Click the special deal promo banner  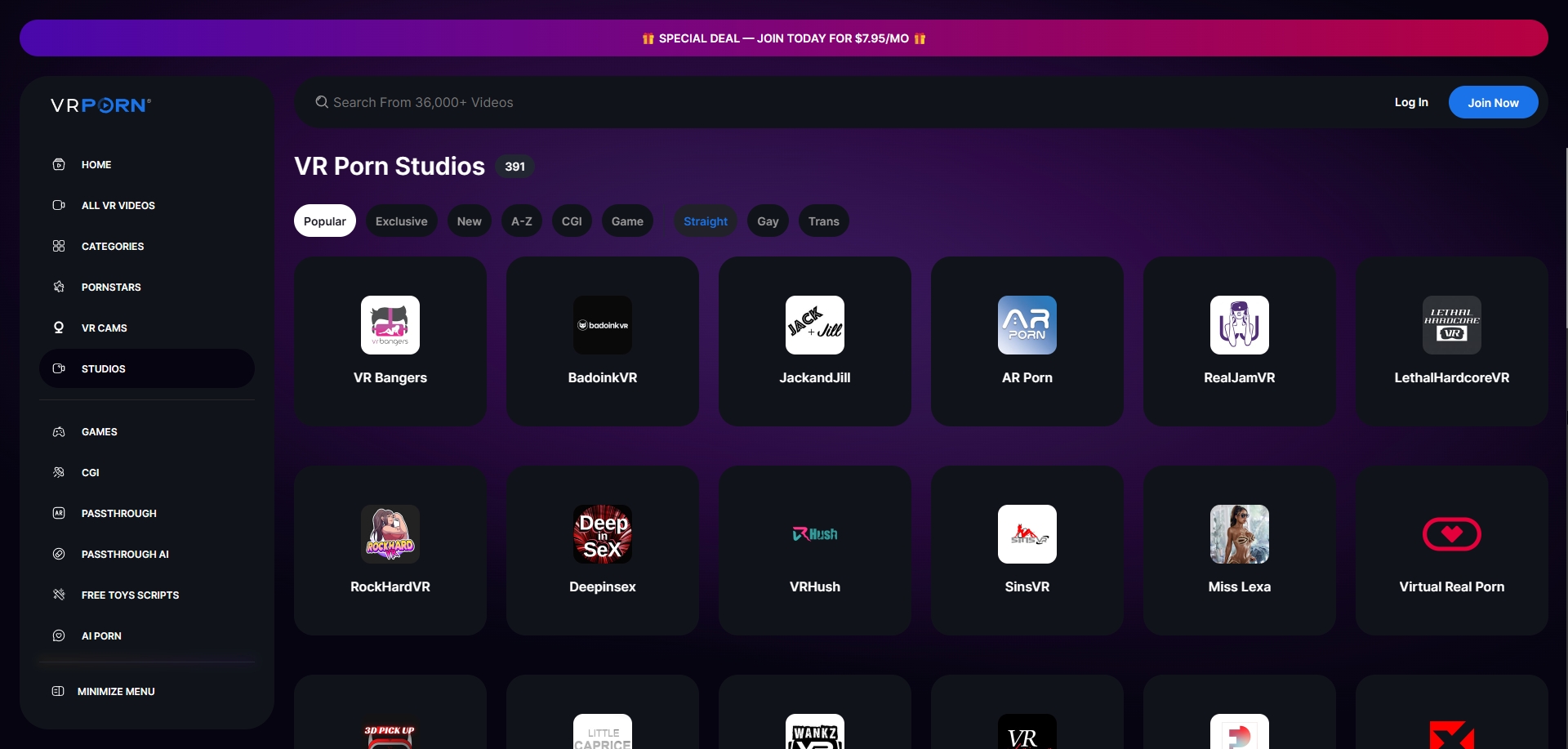click(783, 38)
